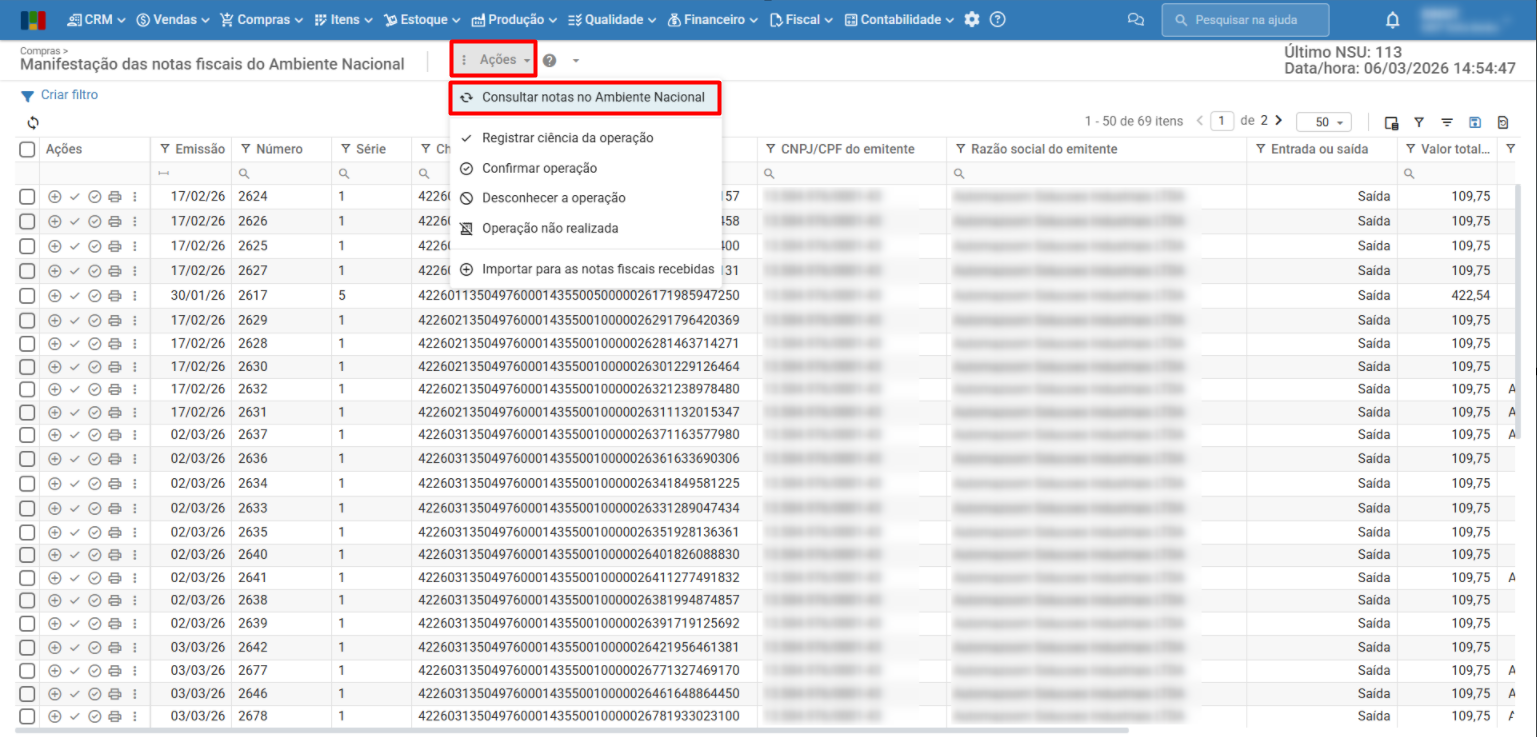The height and width of the screenshot is (737, 1537).
Task: Open the Compras dropdown menu
Action: 262,20
